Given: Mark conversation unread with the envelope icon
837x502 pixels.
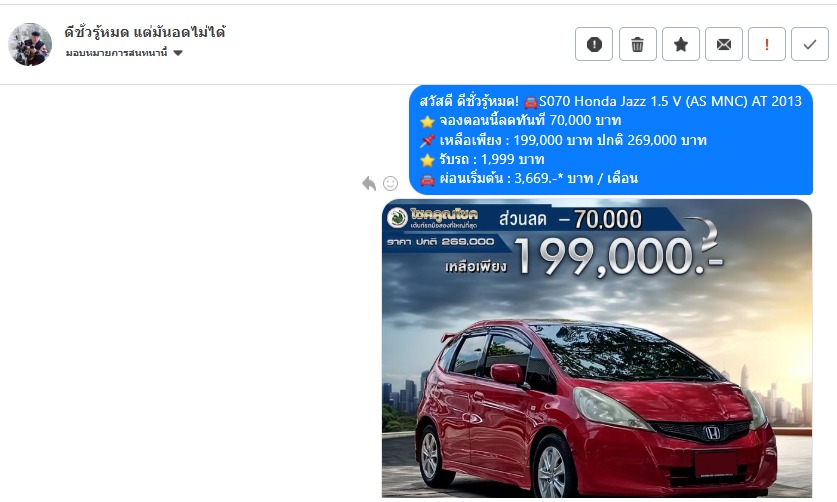Looking at the screenshot, I should 724,44.
